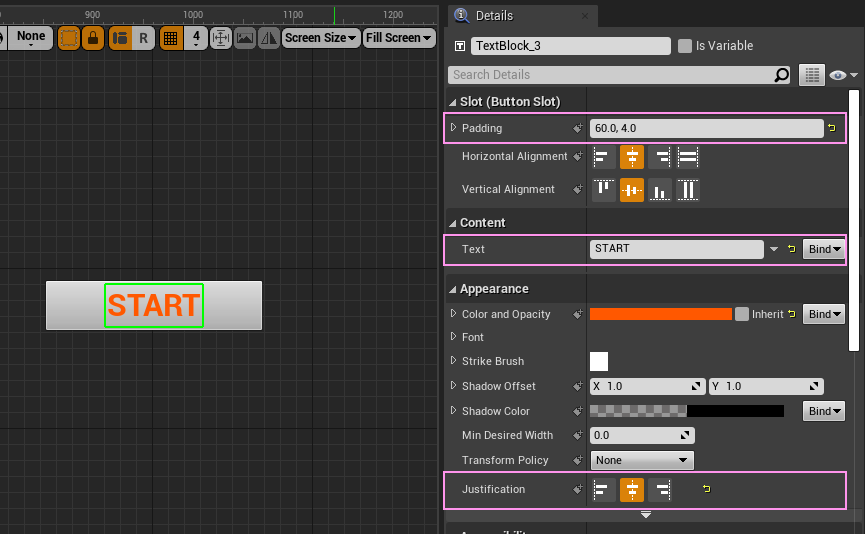Click the TextBlock_3 name field

(570, 46)
